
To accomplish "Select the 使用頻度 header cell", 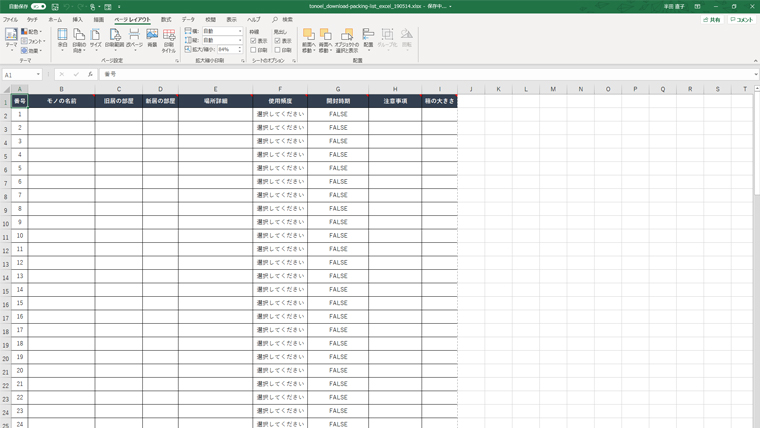I will [280, 101].
